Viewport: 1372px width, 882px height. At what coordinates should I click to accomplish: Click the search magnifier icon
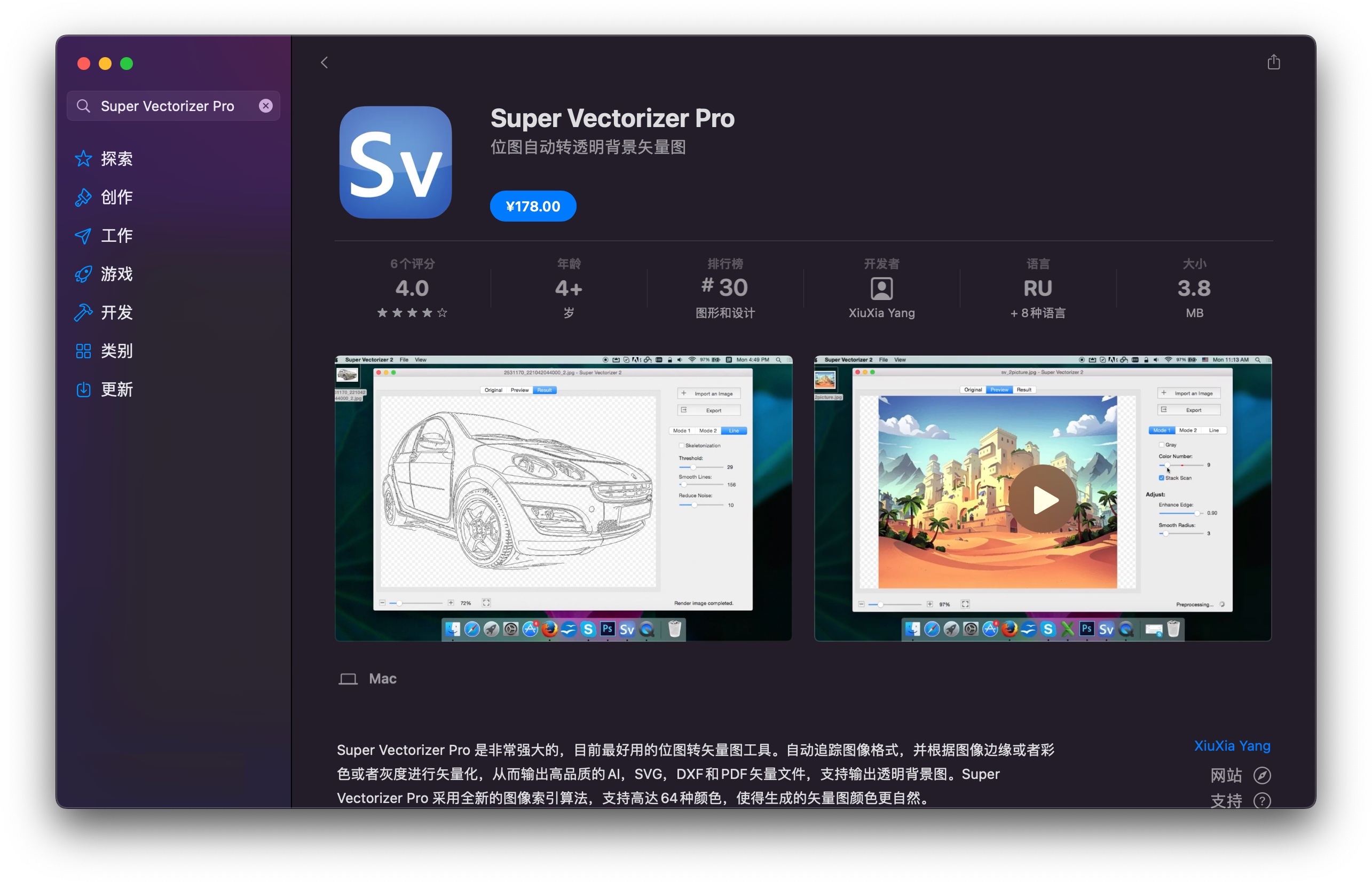(84, 106)
